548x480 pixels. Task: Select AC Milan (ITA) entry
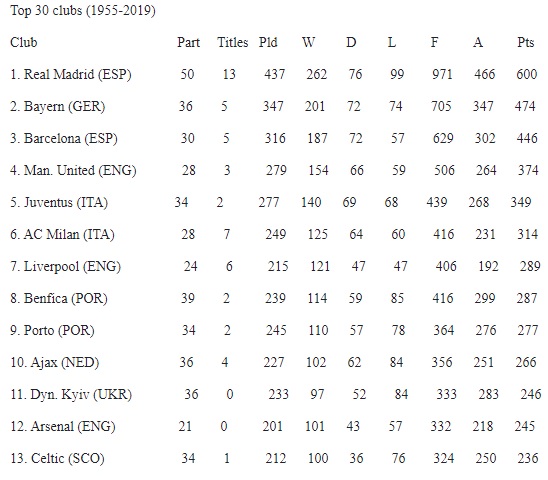coord(62,234)
